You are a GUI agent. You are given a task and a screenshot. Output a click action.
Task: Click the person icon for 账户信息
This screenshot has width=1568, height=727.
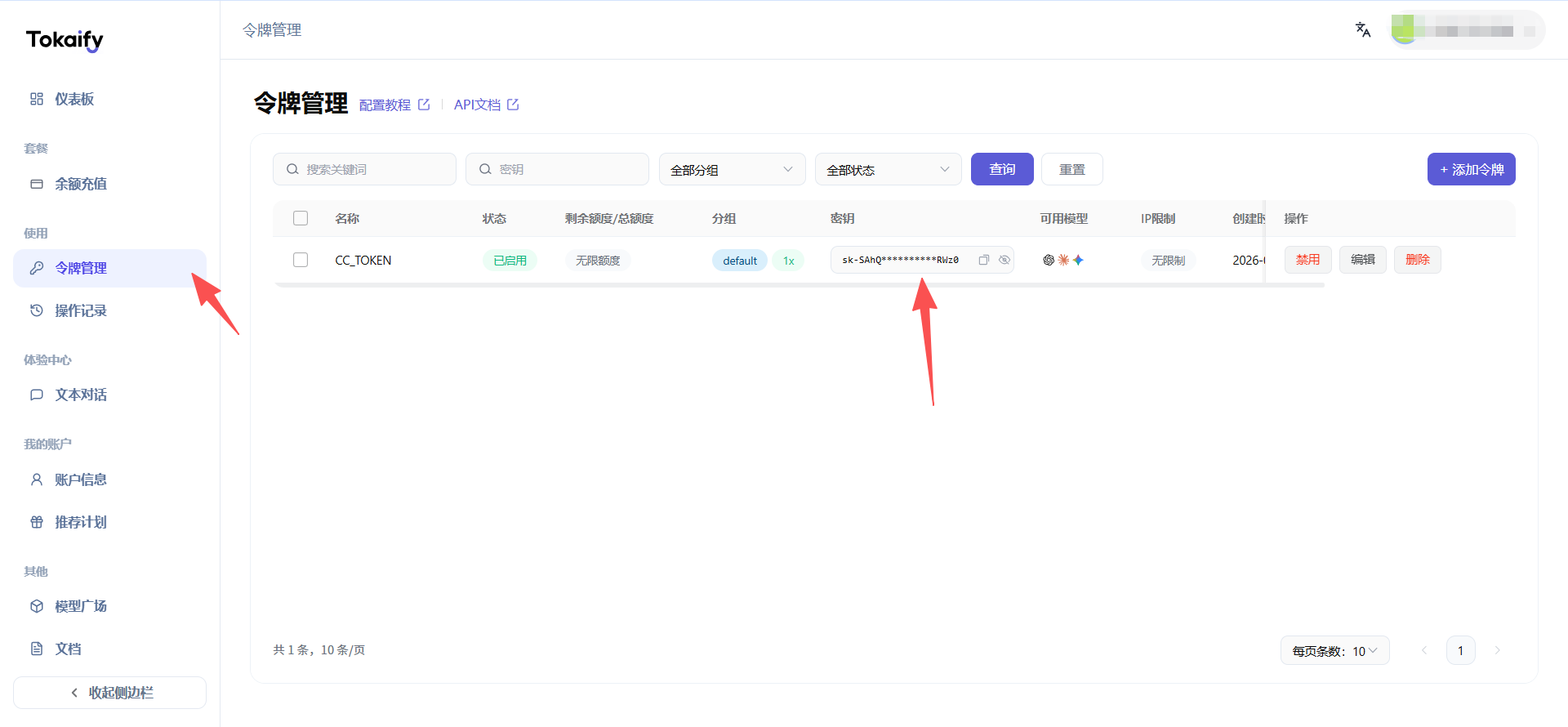coord(37,479)
